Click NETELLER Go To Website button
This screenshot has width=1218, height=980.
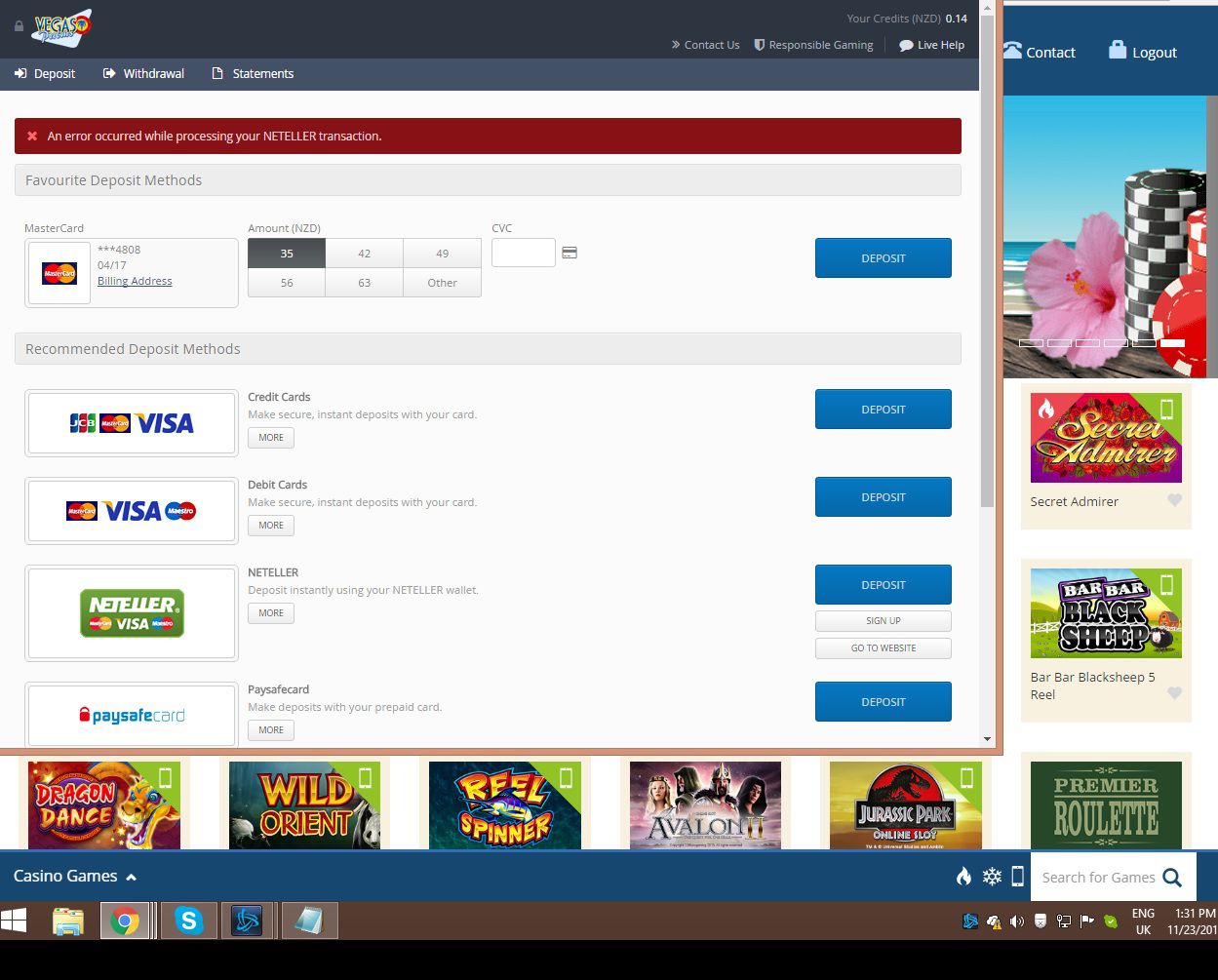(x=884, y=648)
